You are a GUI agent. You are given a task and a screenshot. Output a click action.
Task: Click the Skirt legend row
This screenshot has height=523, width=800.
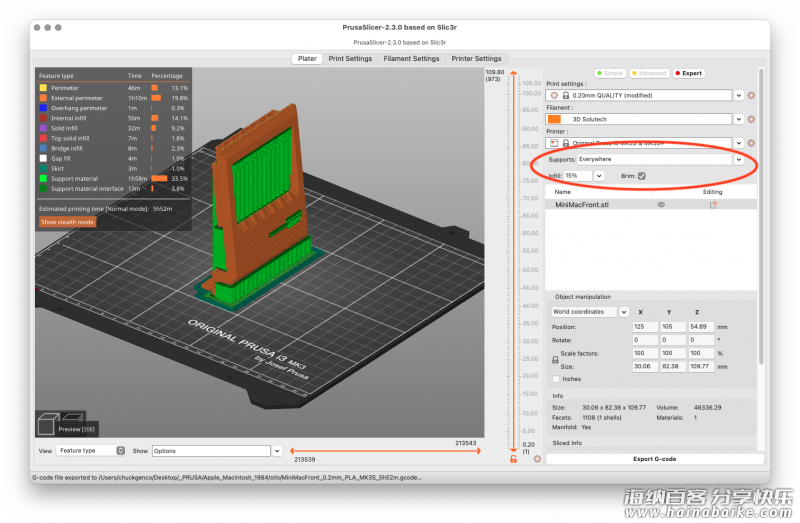pyautogui.click(x=113, y=168)
